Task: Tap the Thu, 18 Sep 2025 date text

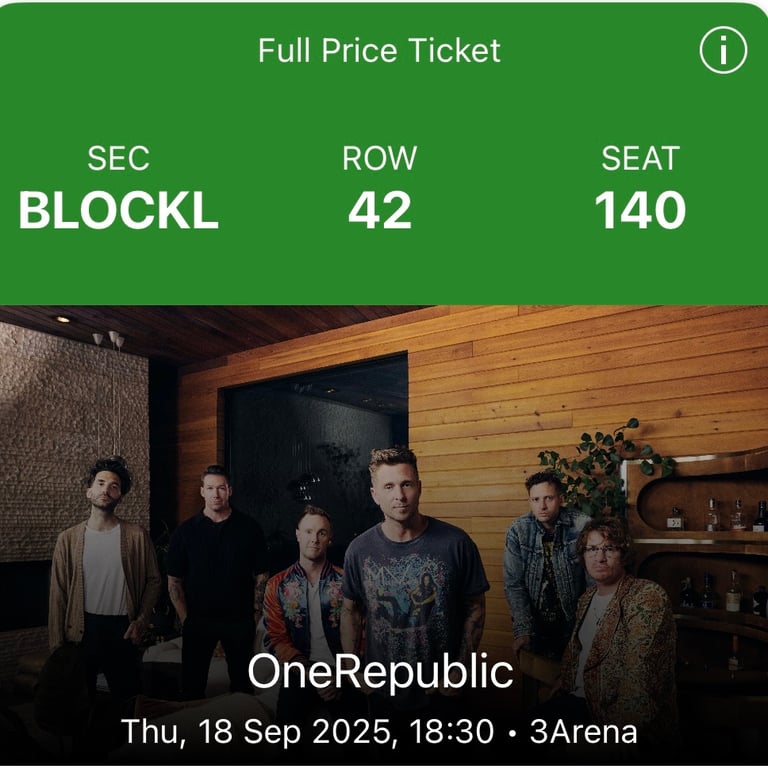Action: pyautogui.click(x=255, y=732)
